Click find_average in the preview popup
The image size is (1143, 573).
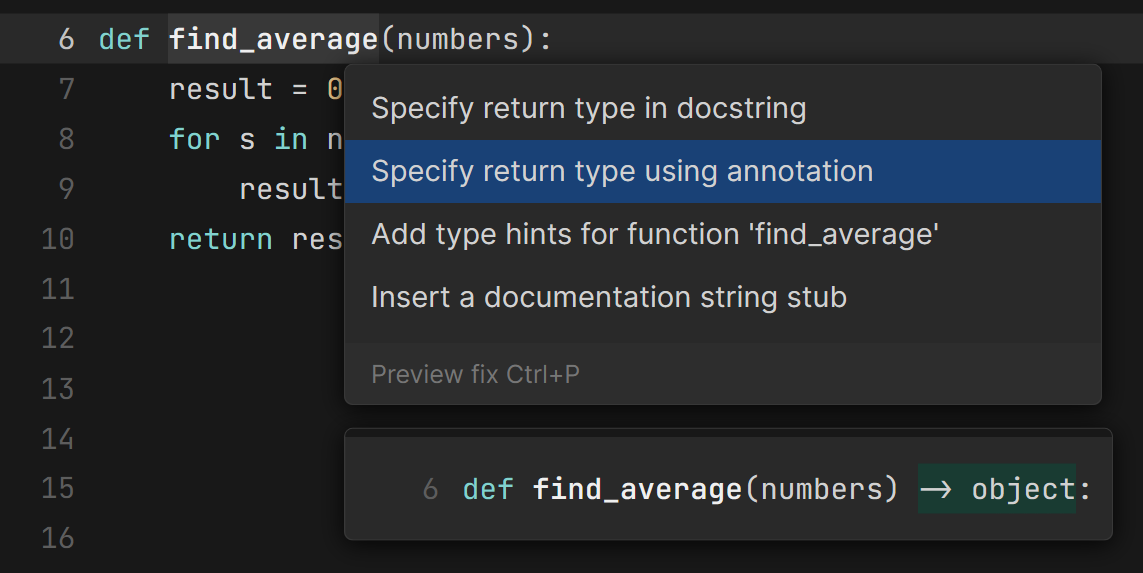click(x=636, y=489)
